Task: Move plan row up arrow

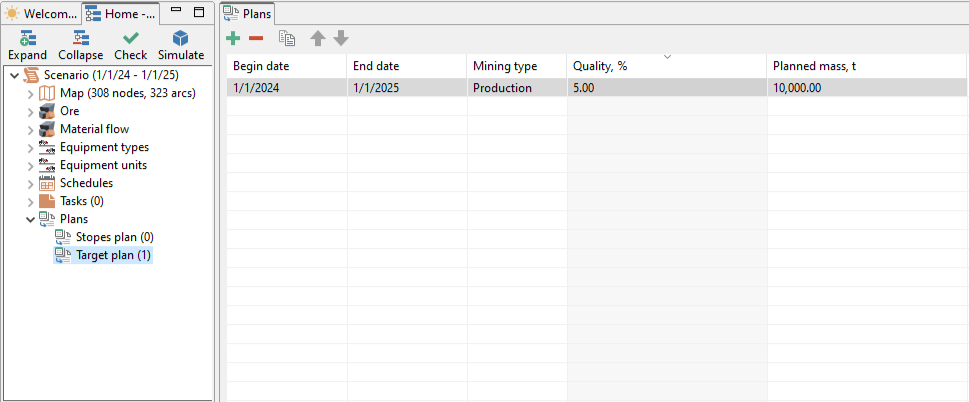Action: click(x=318, y=39)
